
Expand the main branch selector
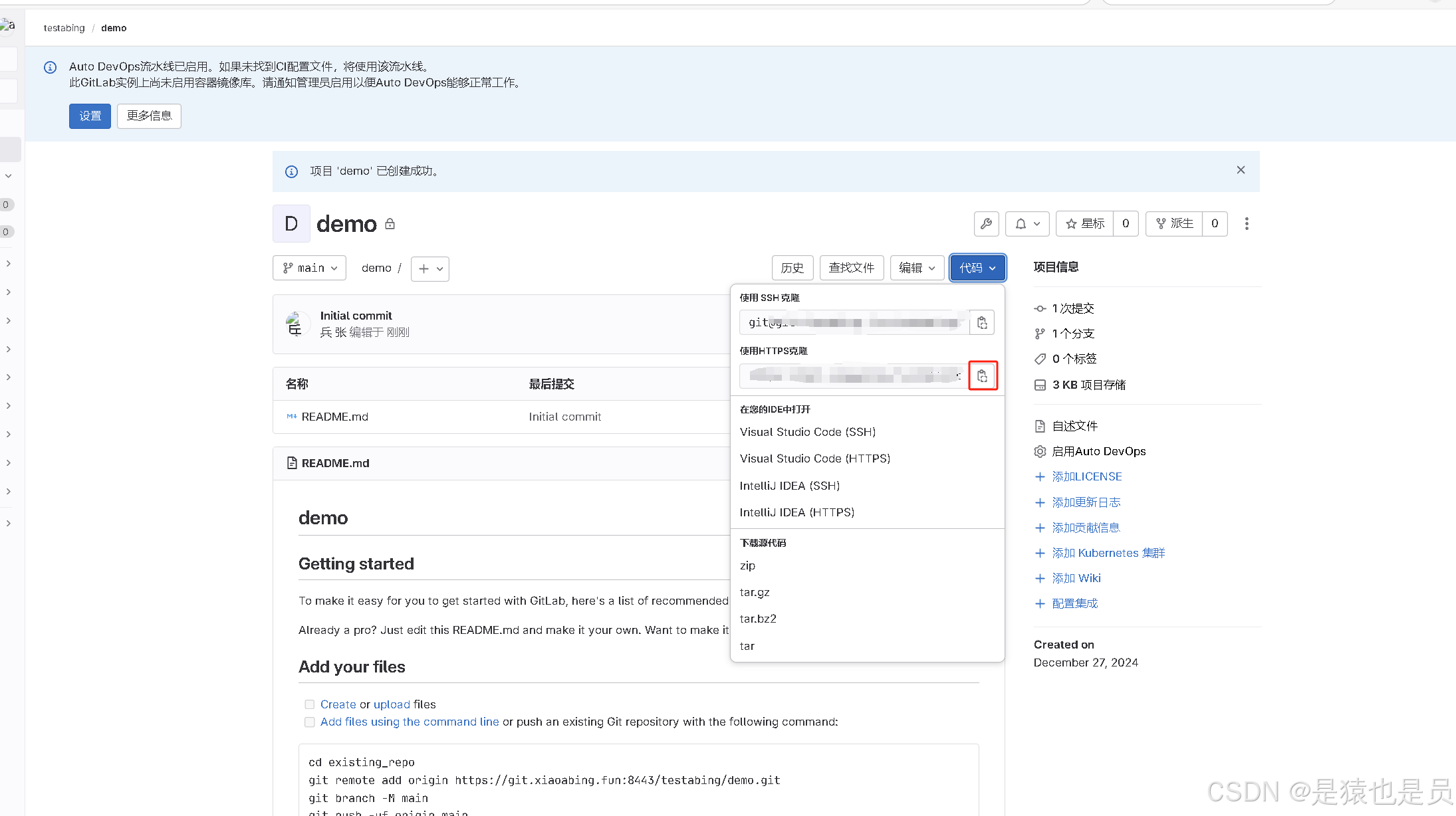310,268
